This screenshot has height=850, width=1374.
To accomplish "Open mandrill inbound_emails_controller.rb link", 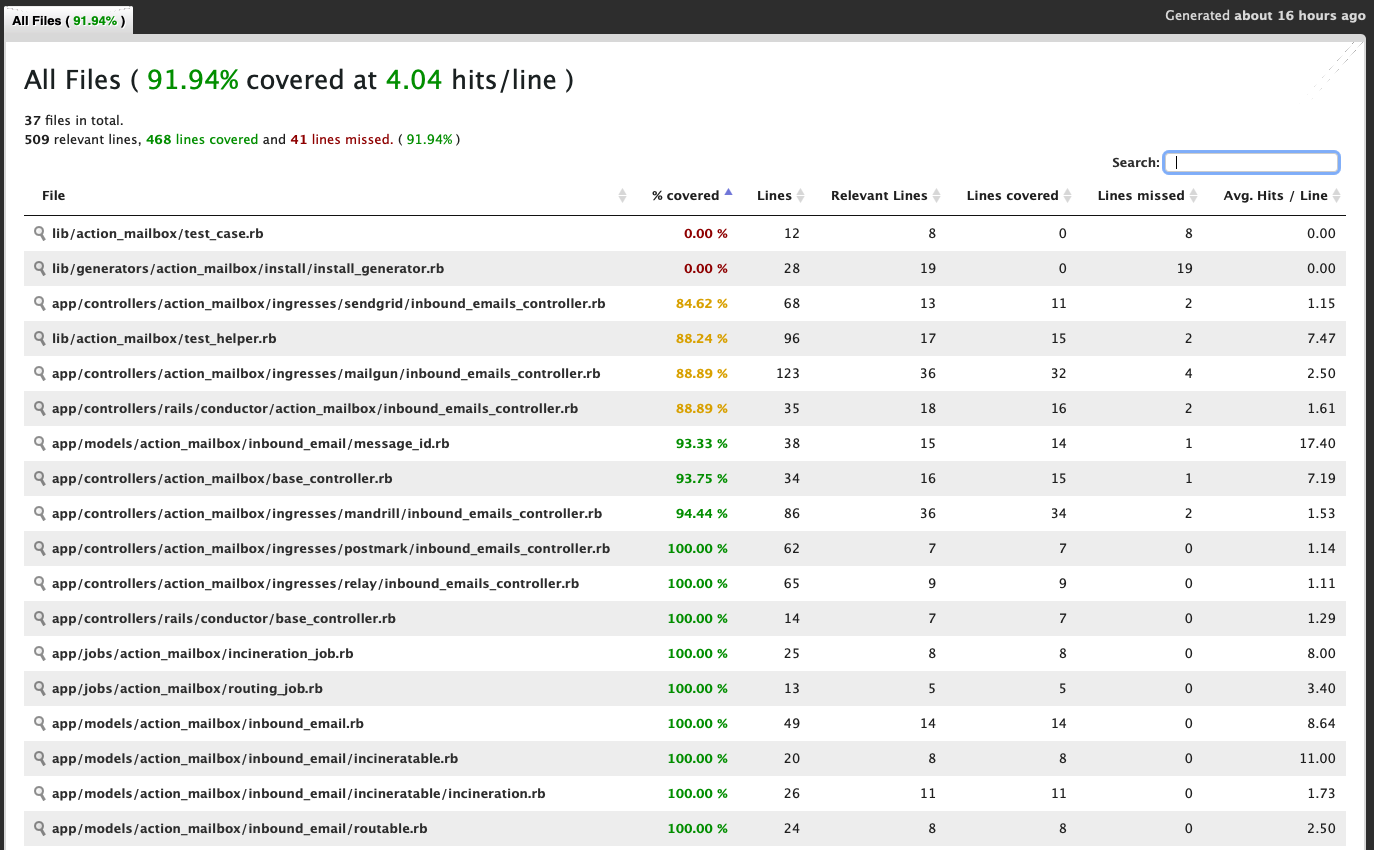I will point(327,513).
